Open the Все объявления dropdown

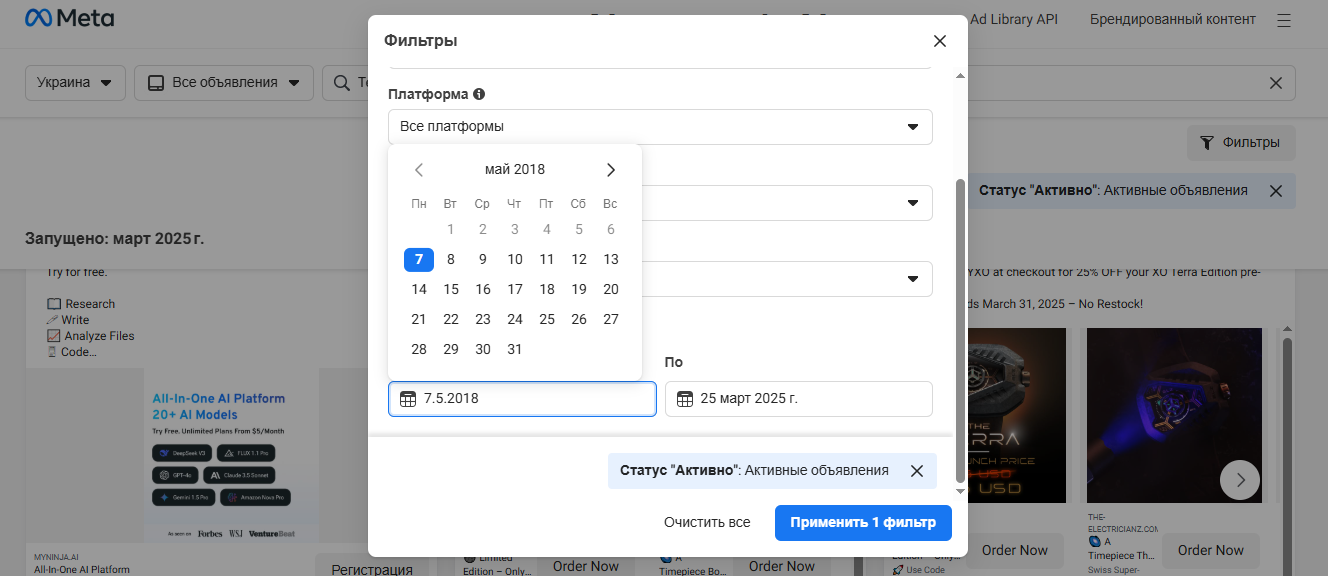click(223, 83)
